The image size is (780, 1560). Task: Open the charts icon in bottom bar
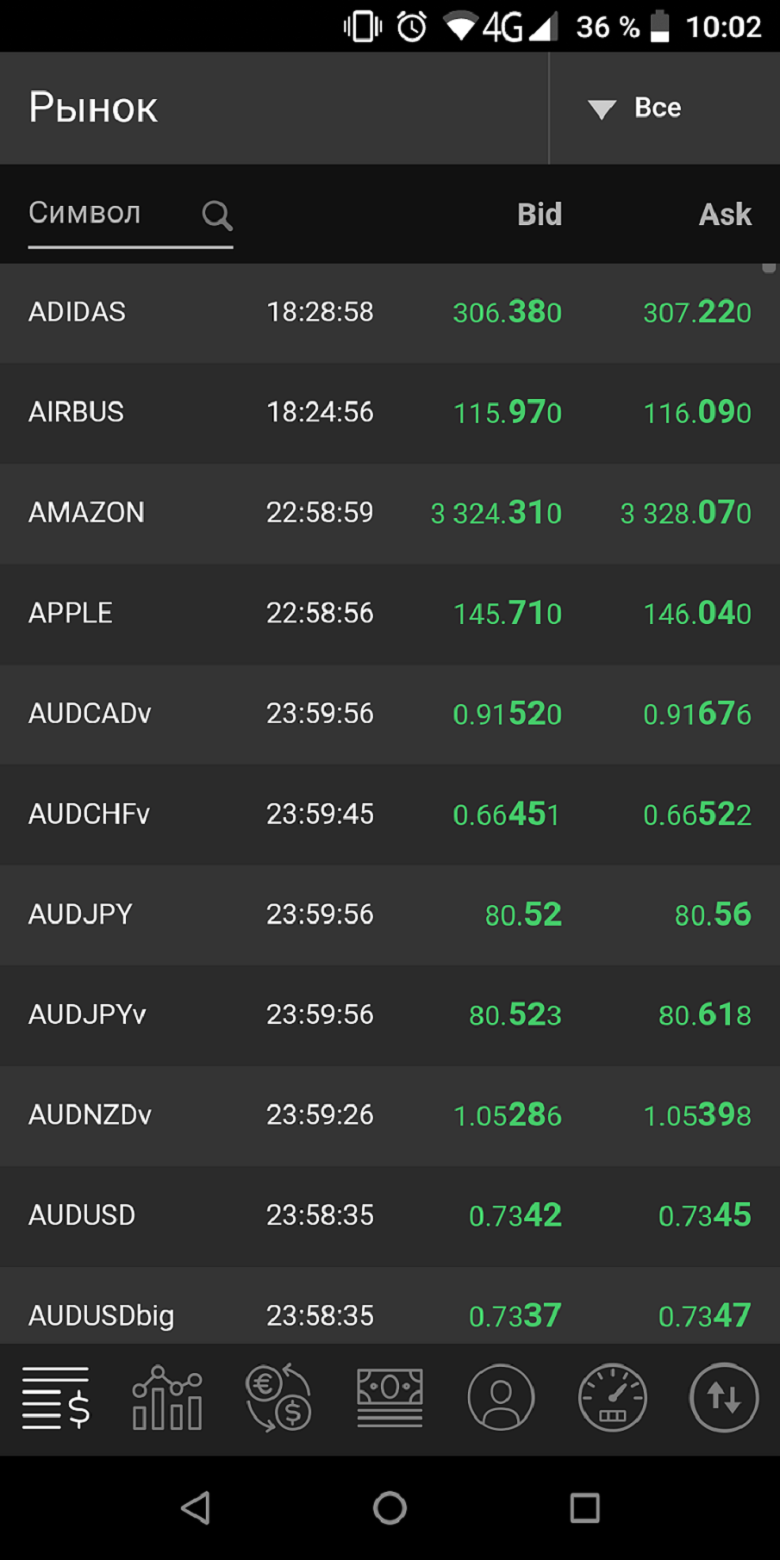coord(167,1397)
